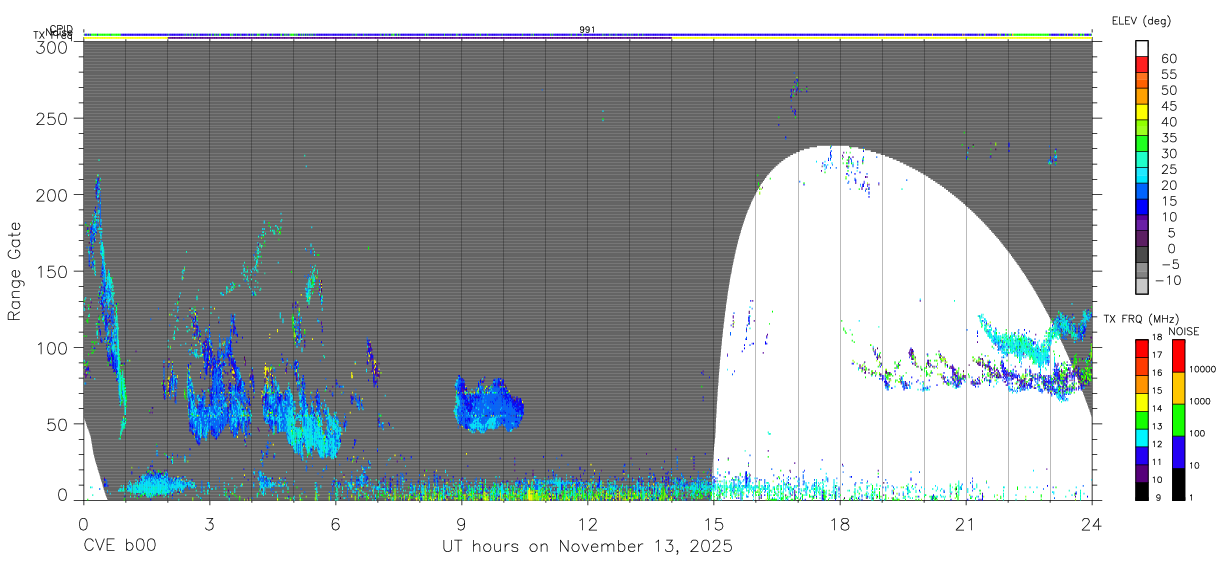Click the "1000" label on NOISE scale
The height and width of the screenshot is (567, 1228).
pyautogui.click(x=1202, y=402)
